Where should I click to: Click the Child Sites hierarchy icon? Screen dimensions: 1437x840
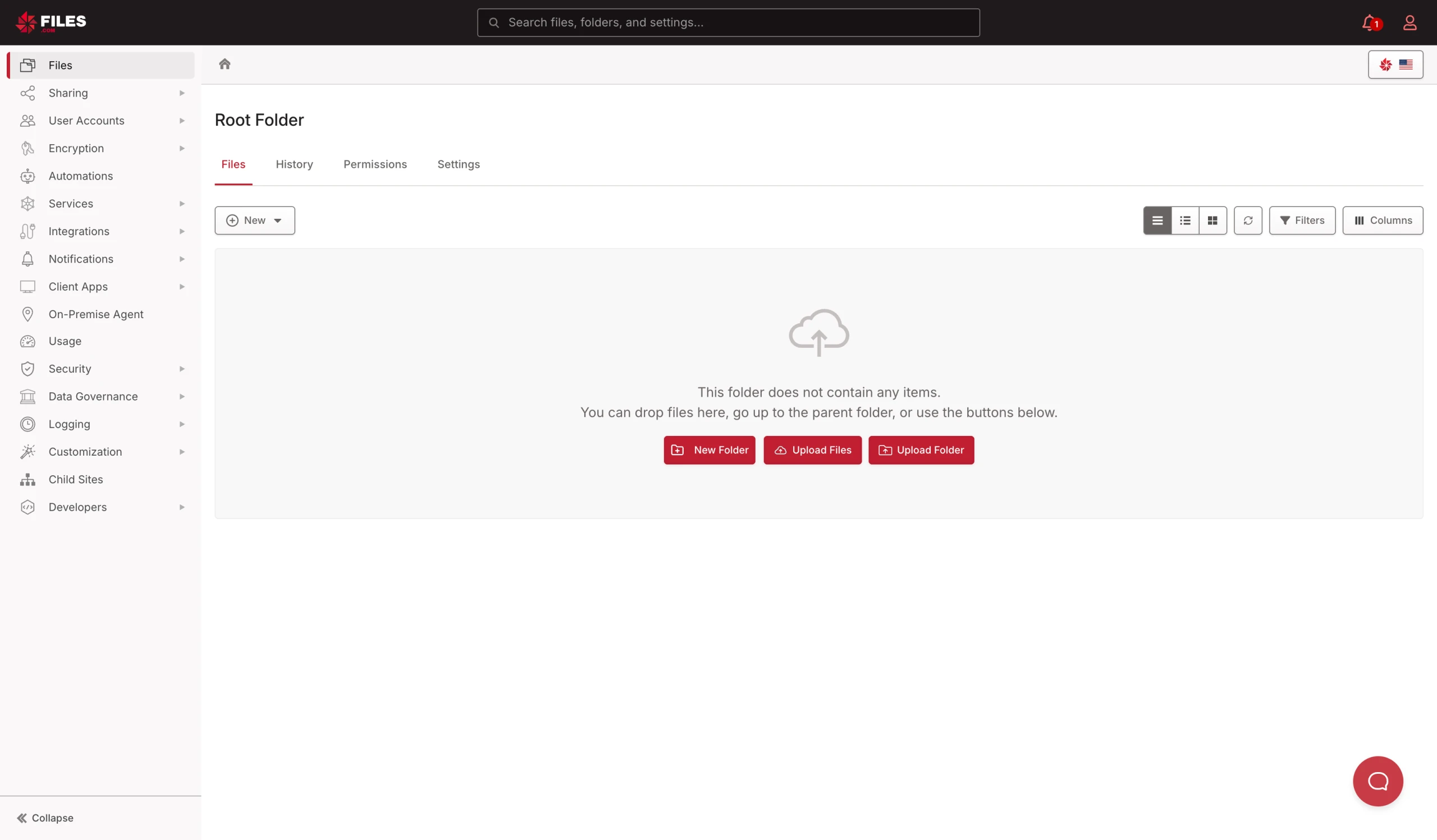(28, 479)
